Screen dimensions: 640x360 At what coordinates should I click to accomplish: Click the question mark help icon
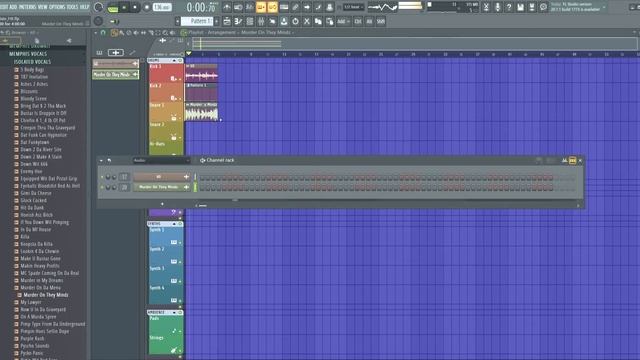point(509,7)
